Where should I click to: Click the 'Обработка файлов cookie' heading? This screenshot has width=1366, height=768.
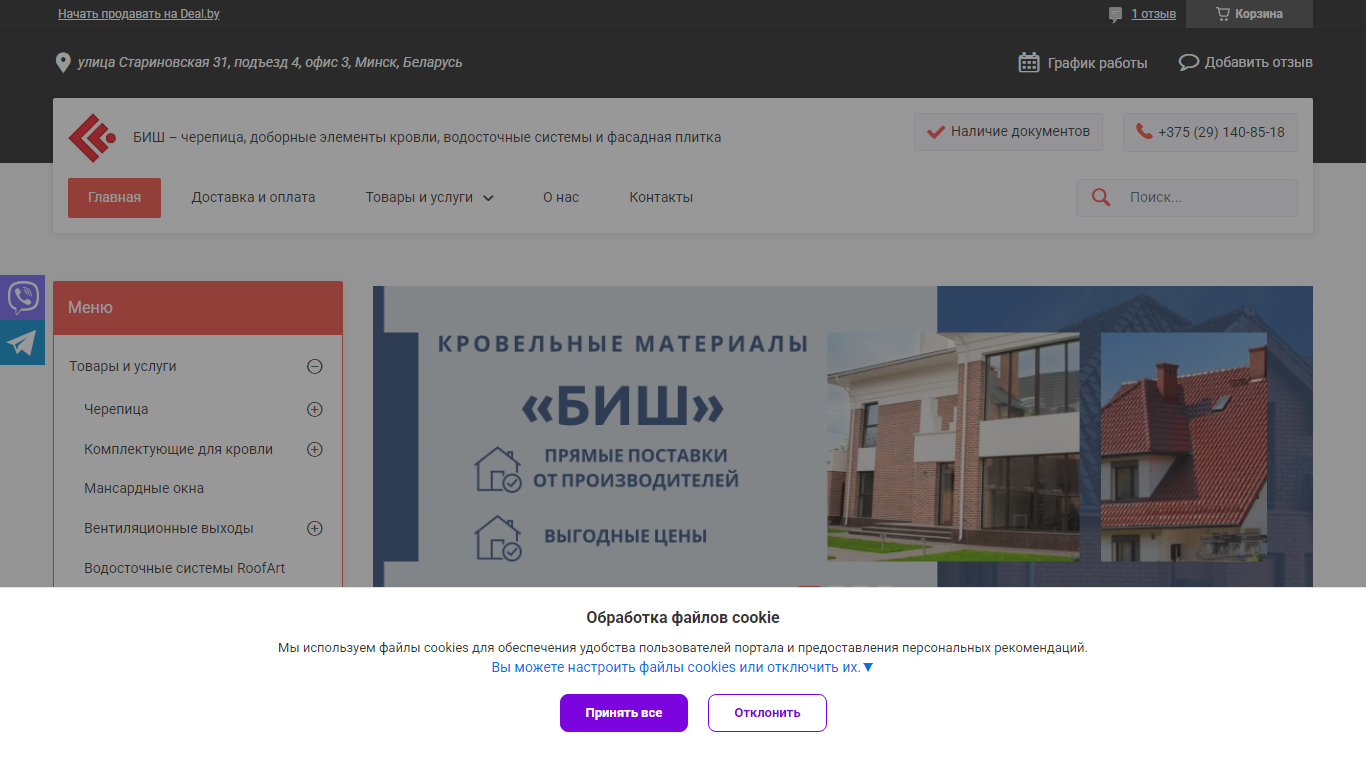click(683, 617)
